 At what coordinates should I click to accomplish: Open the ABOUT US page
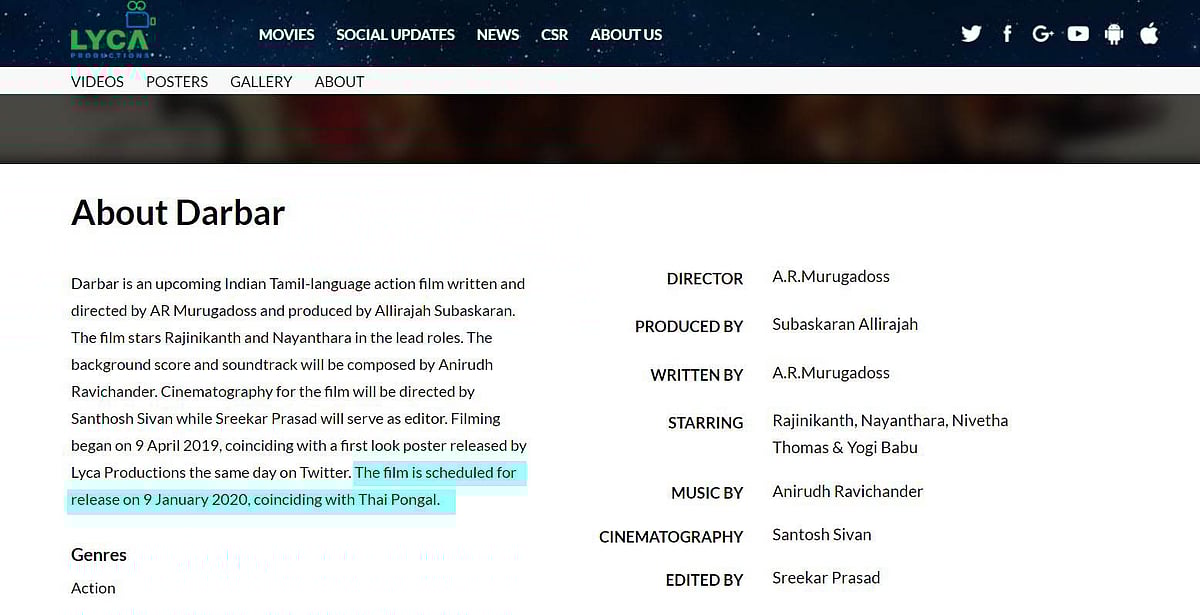pos(626,35)
